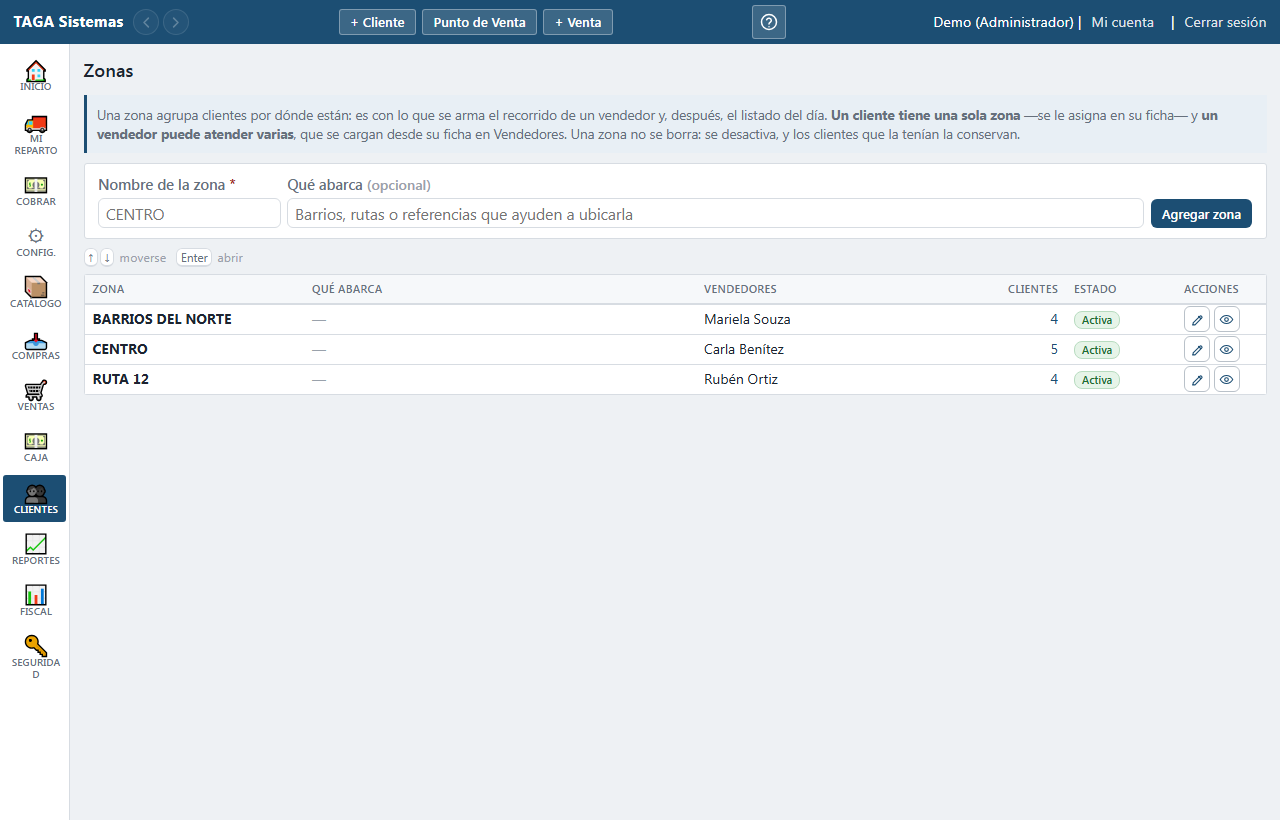
Task: Open the Caja section
Action: pos(35,447)
